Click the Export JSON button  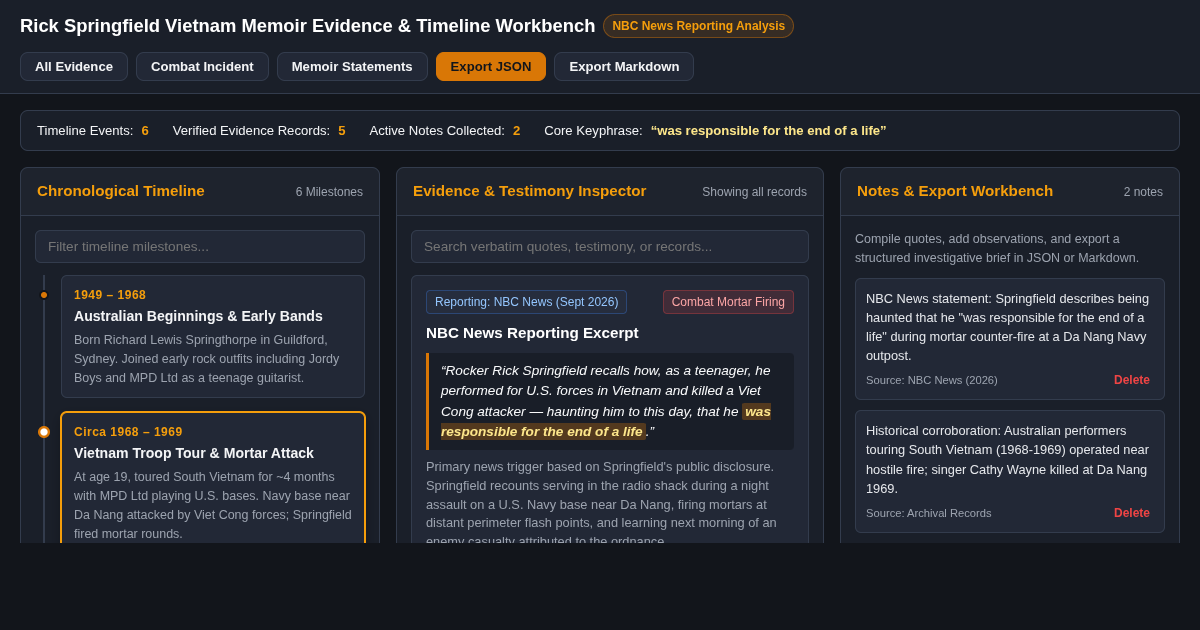pyautogui.click(x=491, y=67)
